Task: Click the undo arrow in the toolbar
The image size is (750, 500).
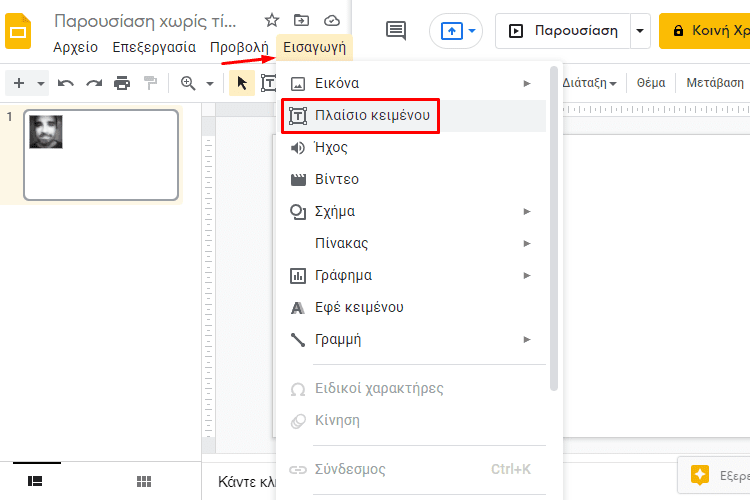Action: (66, 83)
